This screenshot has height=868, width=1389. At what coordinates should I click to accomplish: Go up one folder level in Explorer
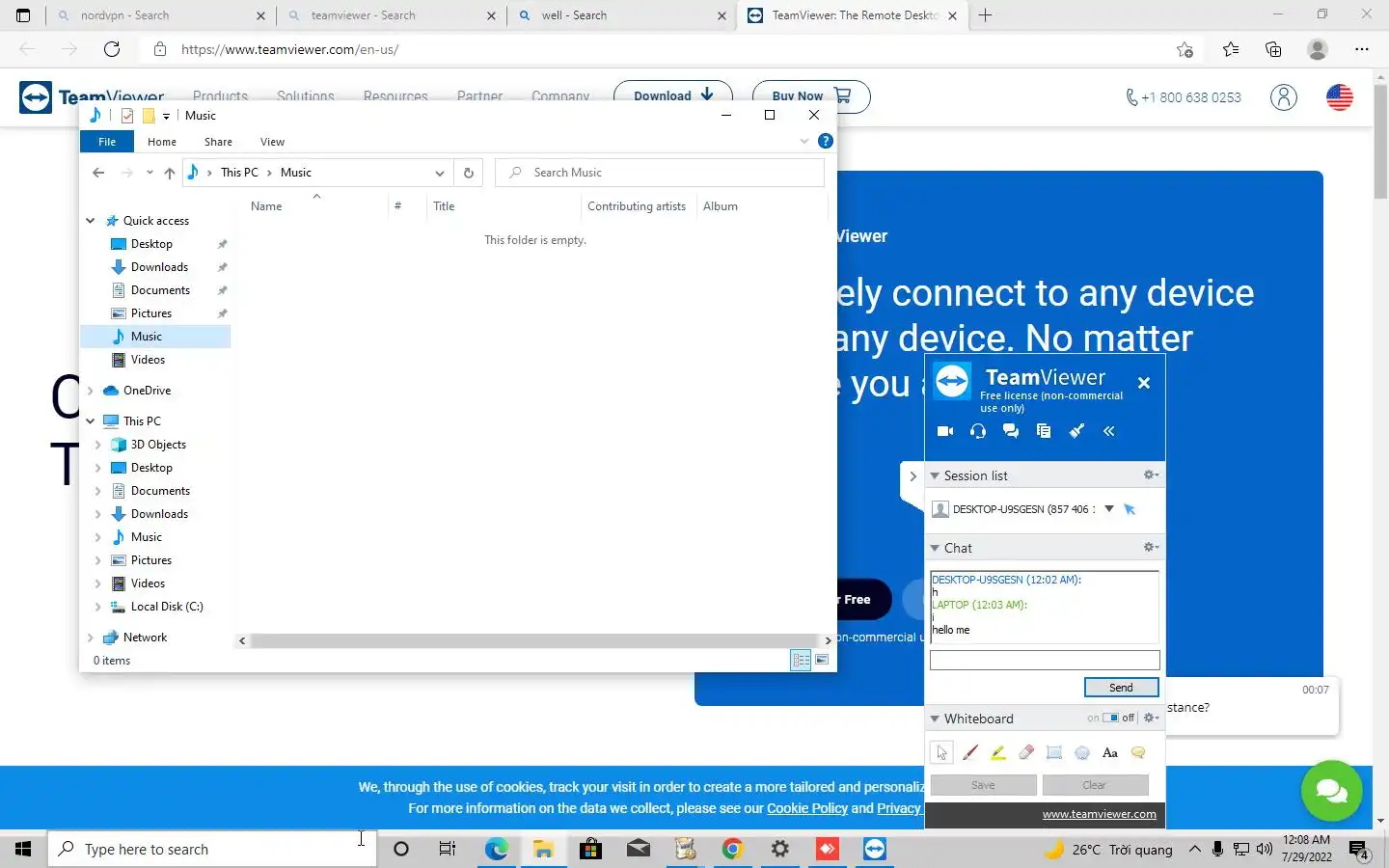[170, 173]
